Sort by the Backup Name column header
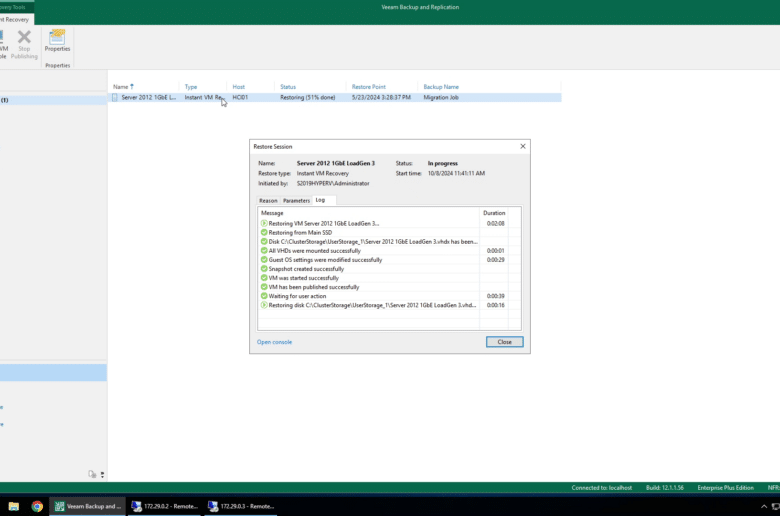This screenshot has height=516, width=780. [489, 87]
